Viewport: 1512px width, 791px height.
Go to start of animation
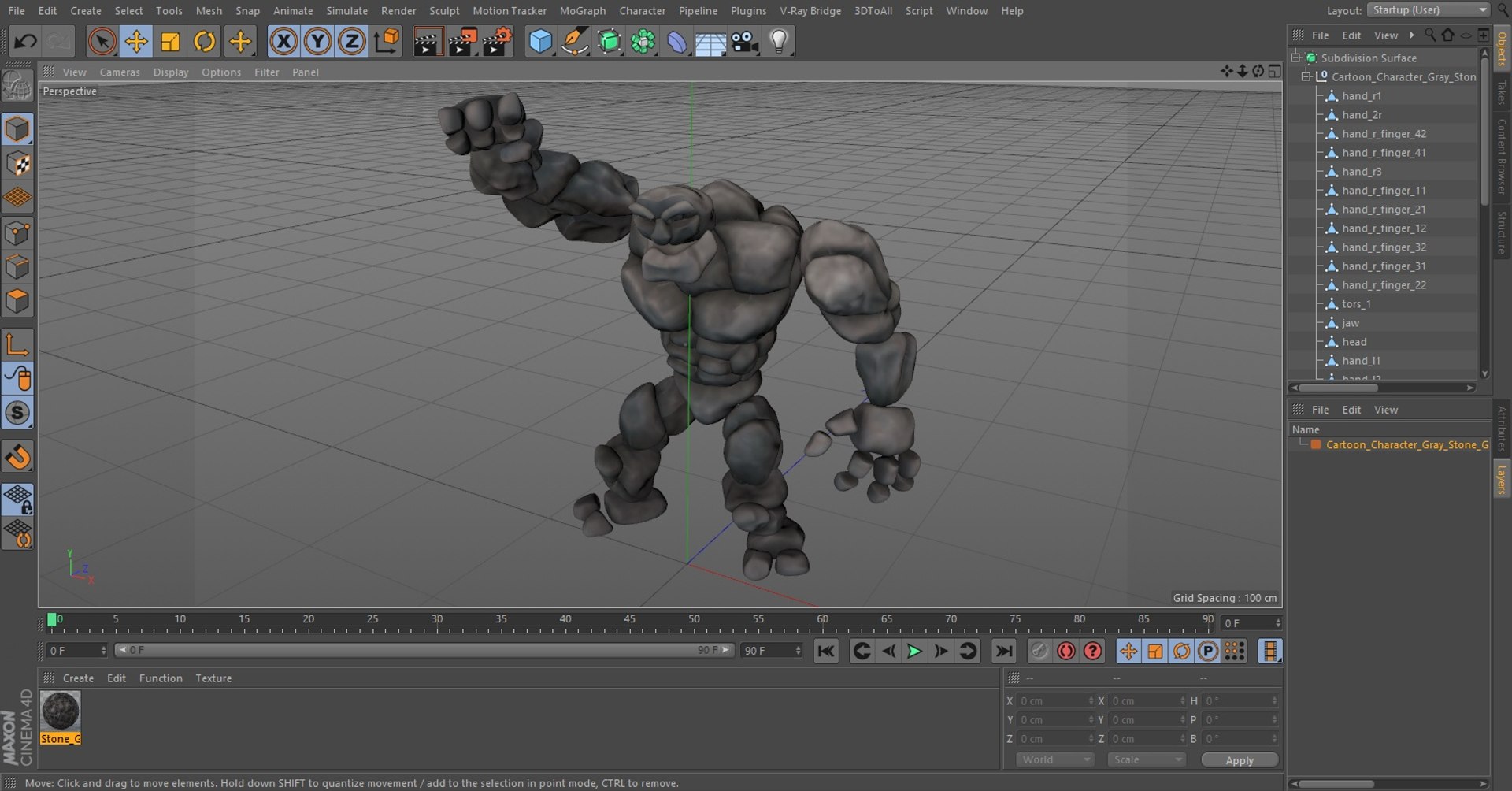[x=825, y=651]
